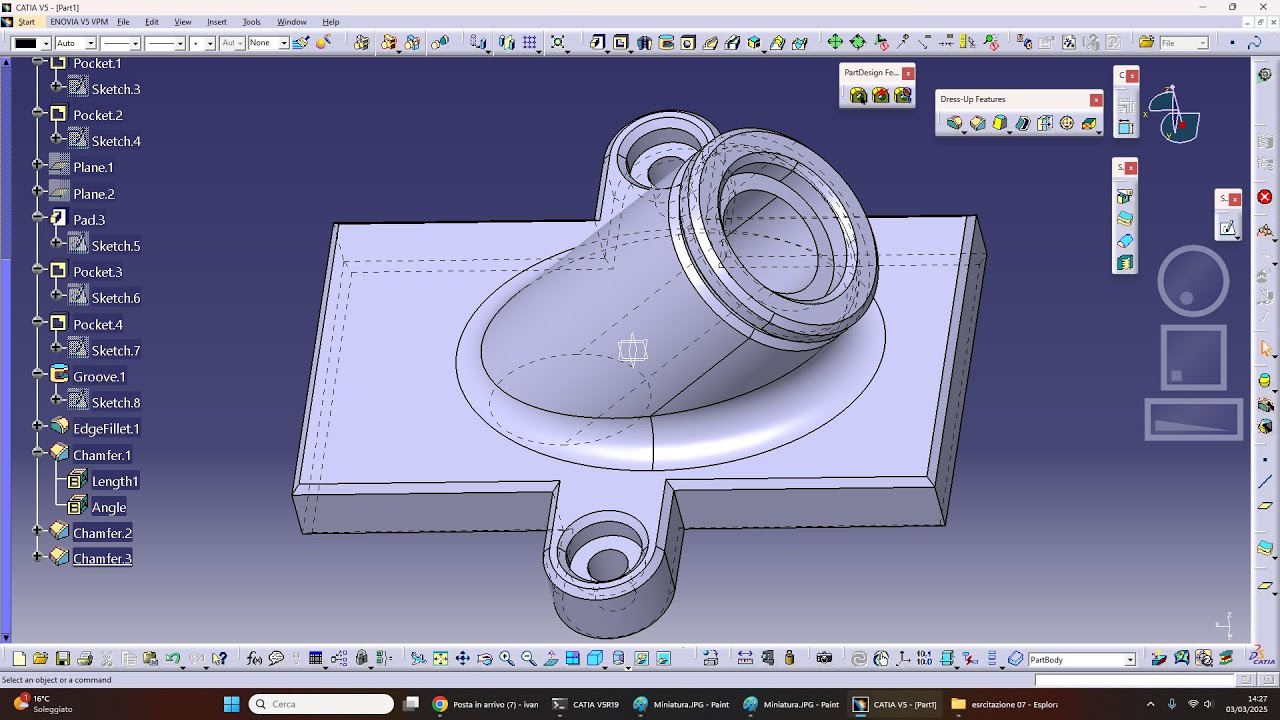Click the Capture camera icon
Image resolution: width=1280 pixels, height=720 pixels.
tap(824, 658)
